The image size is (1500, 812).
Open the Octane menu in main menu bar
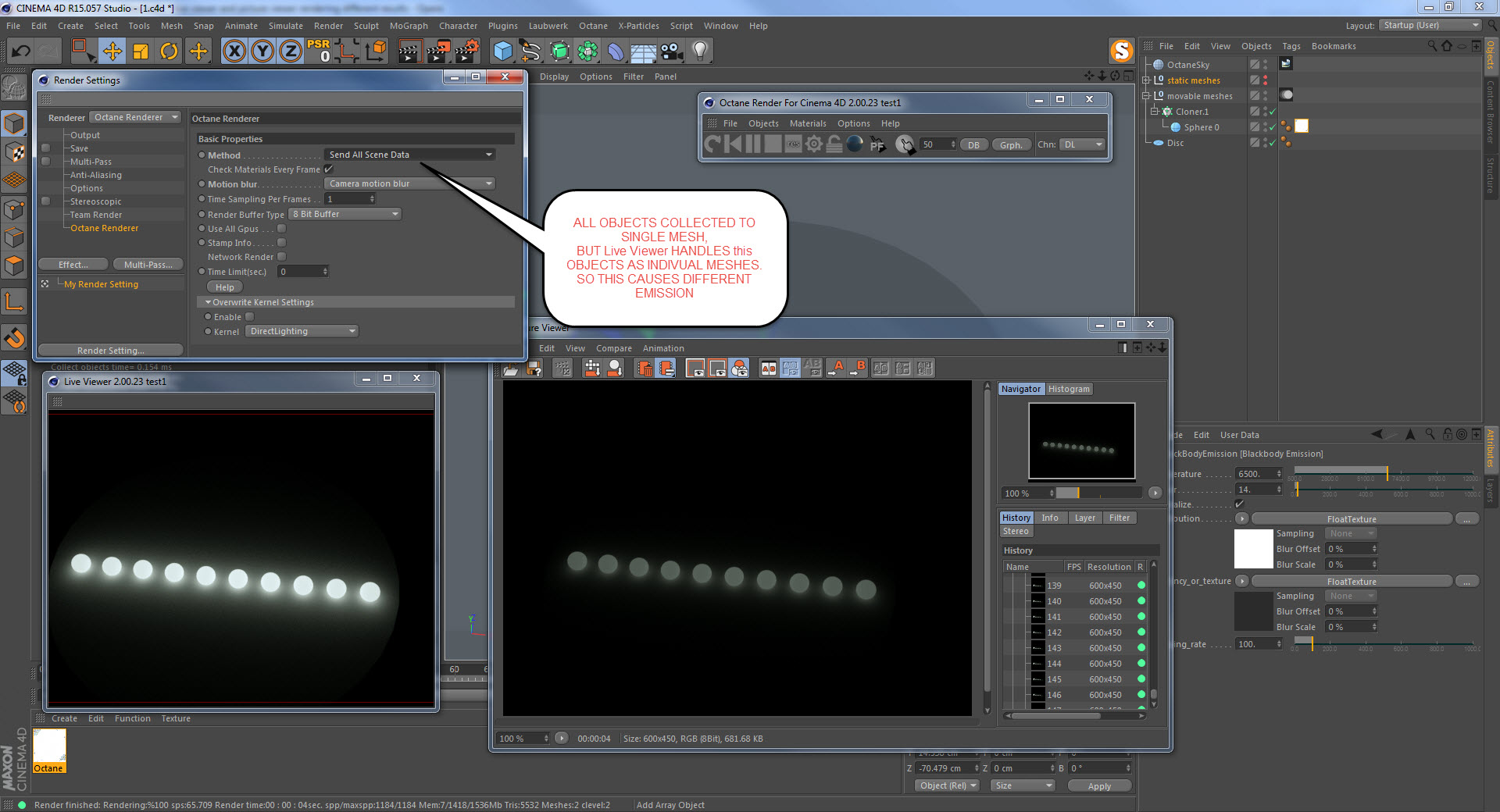click(x=593, y=26)
